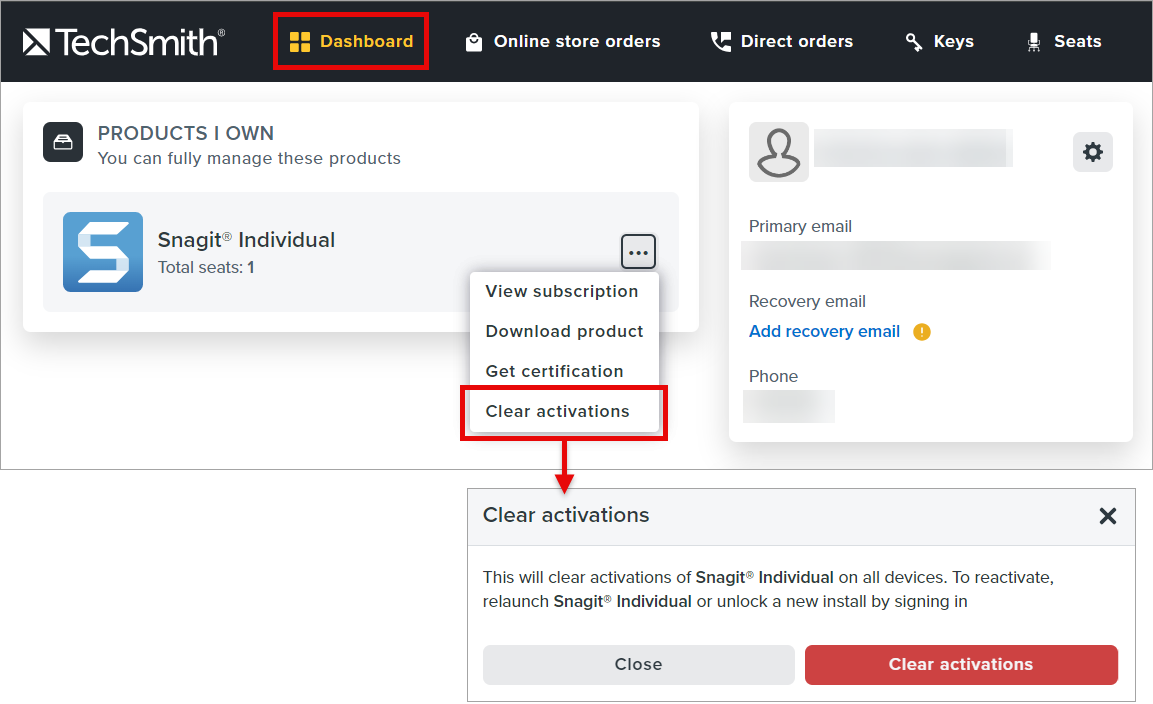
Task: Open the Dashboard tab
Action: click(351, 42)
